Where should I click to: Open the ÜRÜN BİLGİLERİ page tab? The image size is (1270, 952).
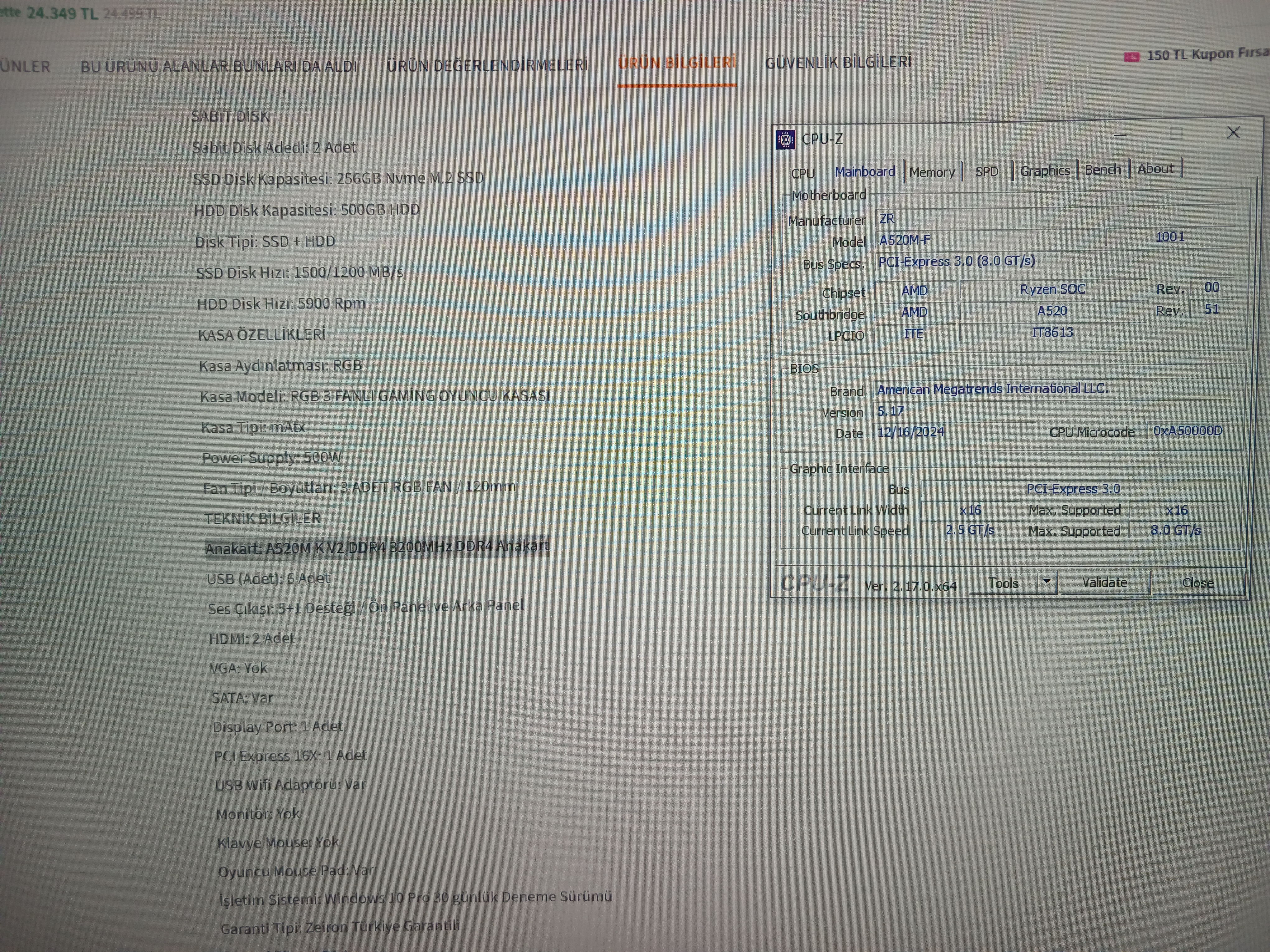[x=676, y=63]
